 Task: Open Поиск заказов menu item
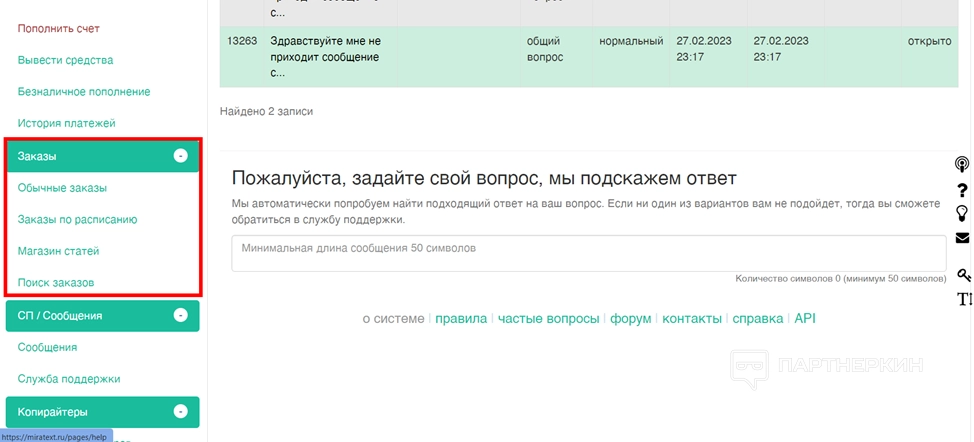click(x=56, y=282)
